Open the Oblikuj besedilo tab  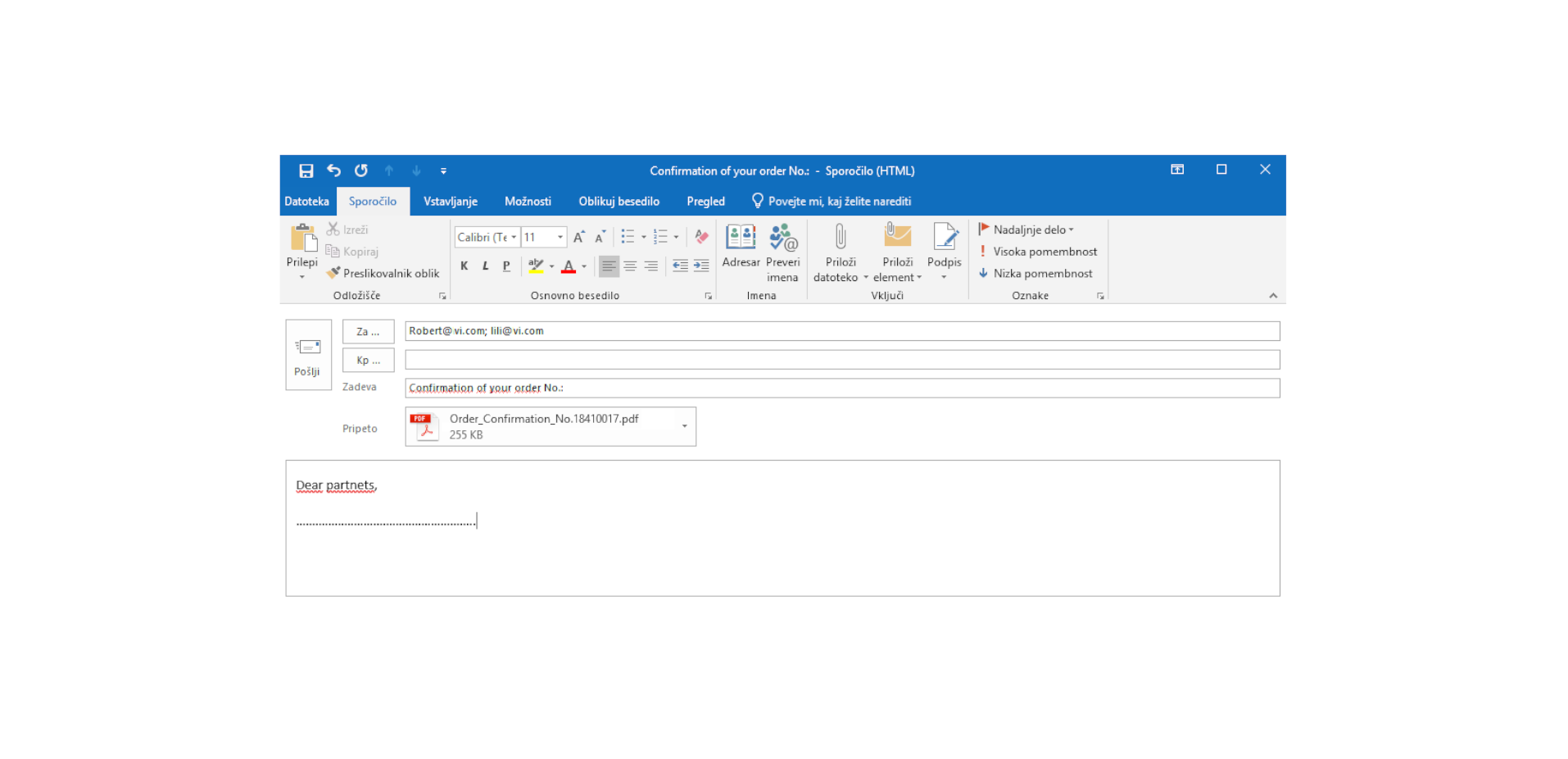619,201
